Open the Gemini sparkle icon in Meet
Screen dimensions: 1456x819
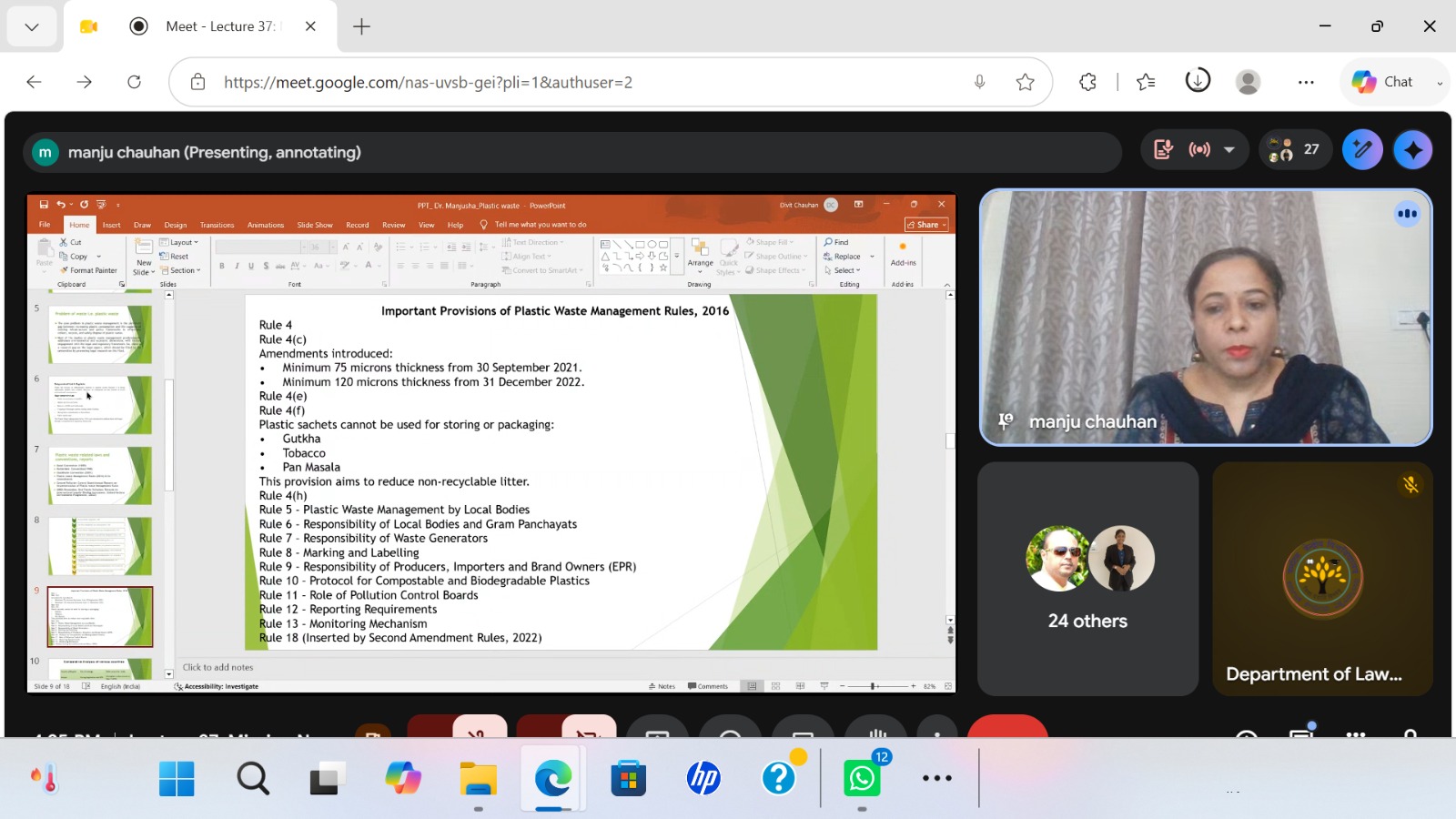(1412, 150)
